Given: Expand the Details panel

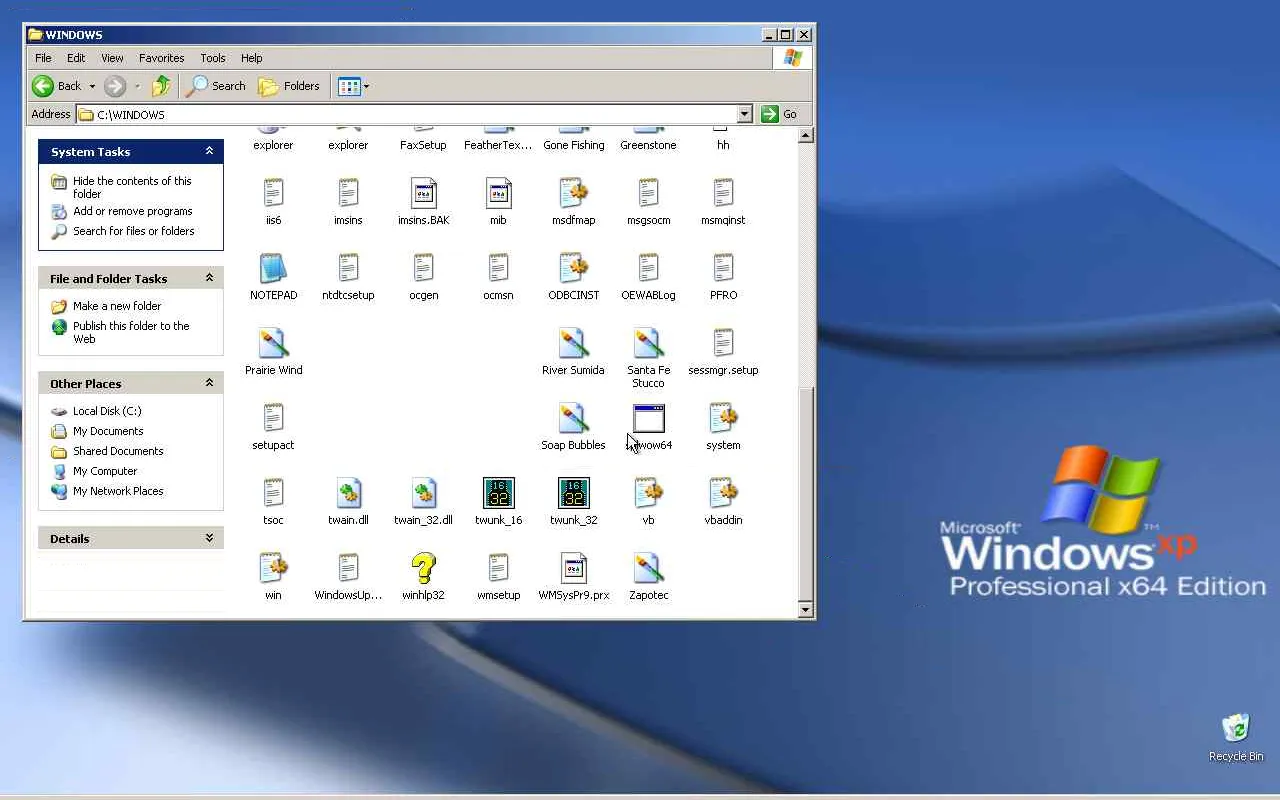Looking at the screenshot, I should [209, 538].
